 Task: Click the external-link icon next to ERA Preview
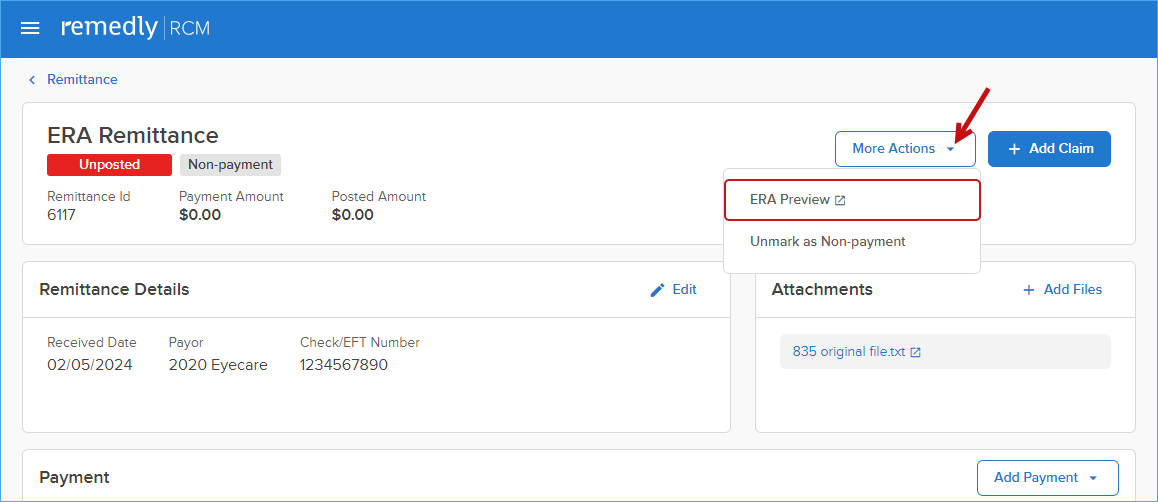tap(840, 200)
